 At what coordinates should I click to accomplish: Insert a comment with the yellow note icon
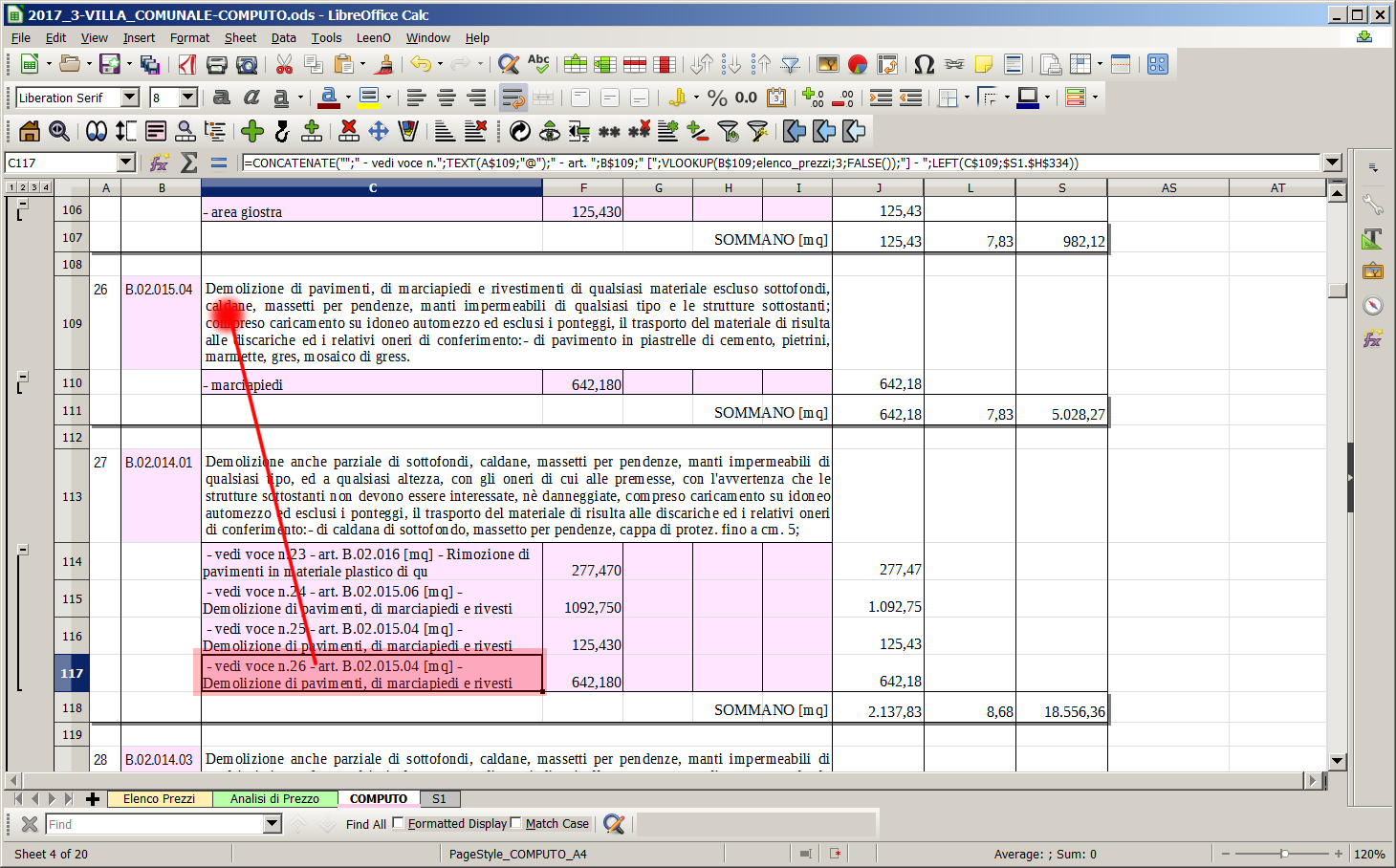point(983,64)
